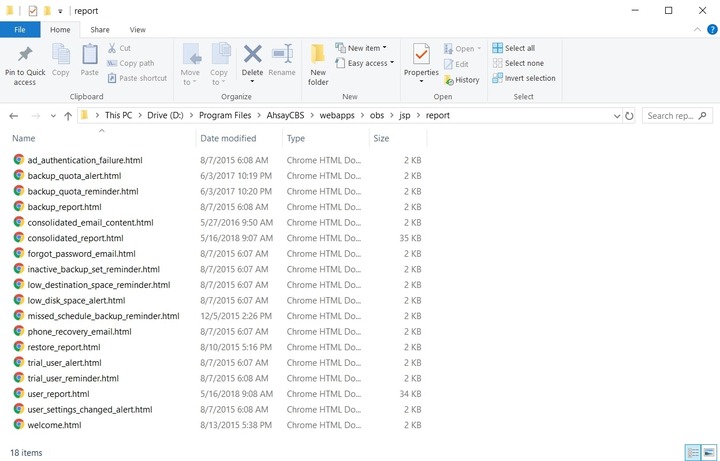720x461 pixels.
Task: Select low_disk_space_alert.html file
Action: coord(76,300)
